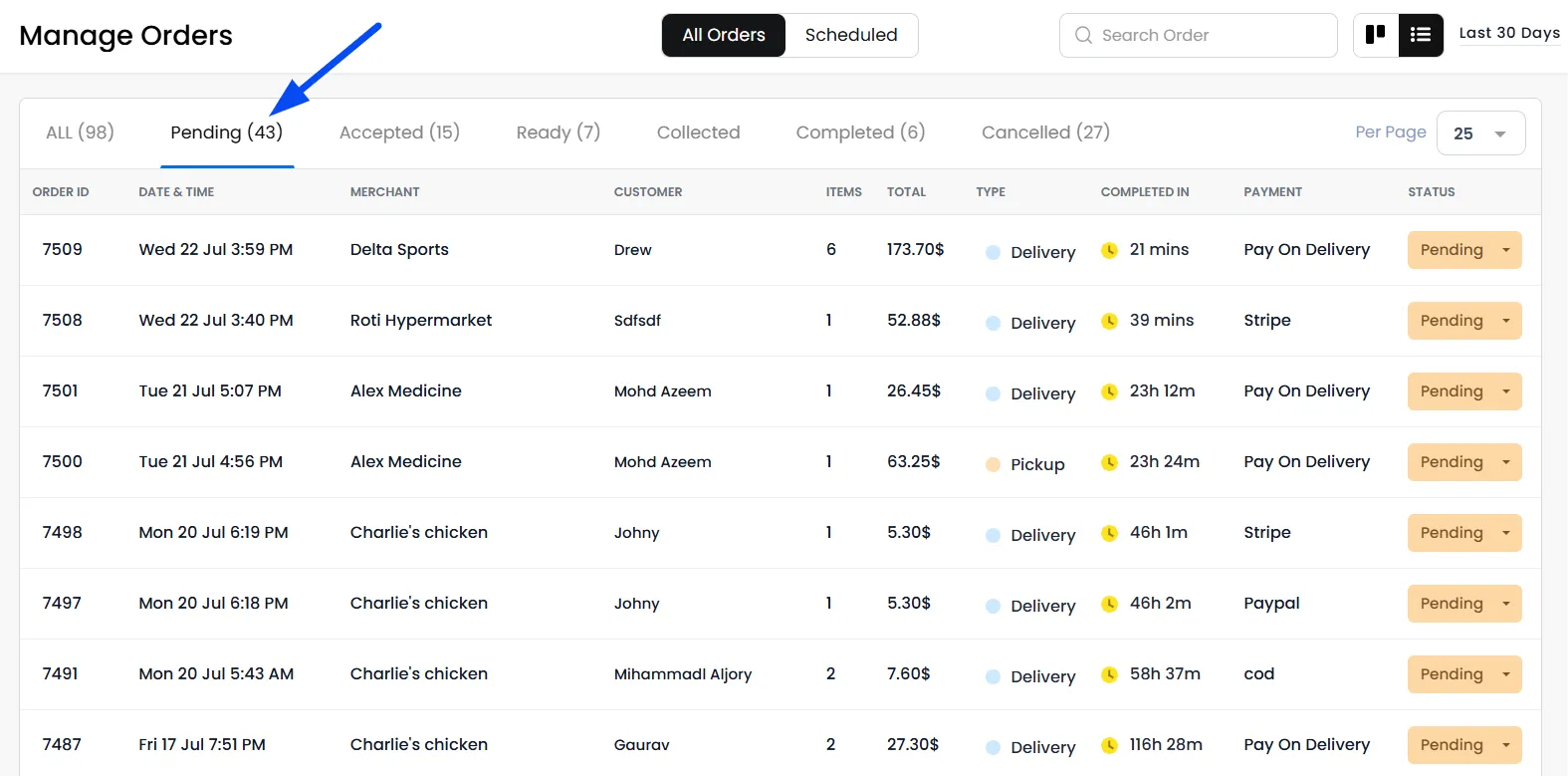Viewport: 1568px width, 776px height.
Task: Click the ORDER ID column header
Action: click(61, 192)
